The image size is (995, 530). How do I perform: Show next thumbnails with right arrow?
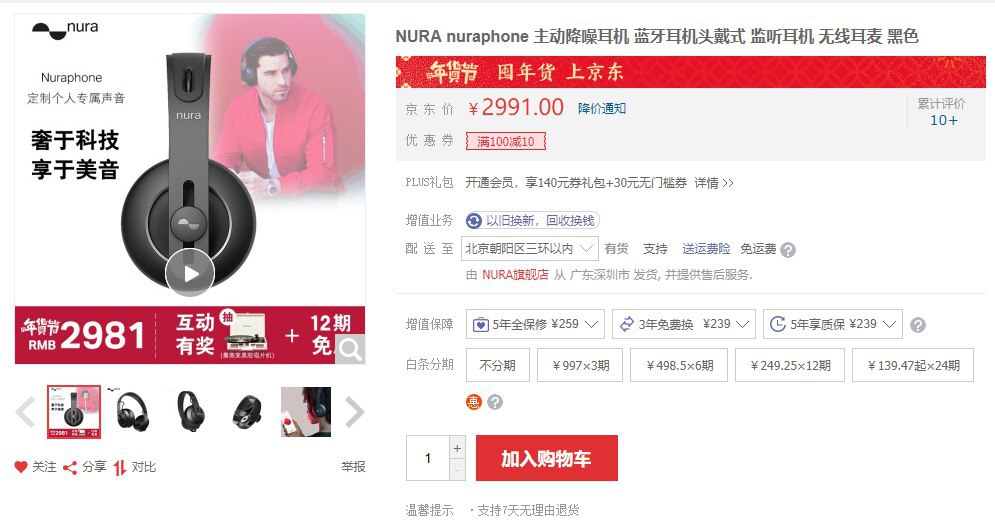(x=354, y=411)
